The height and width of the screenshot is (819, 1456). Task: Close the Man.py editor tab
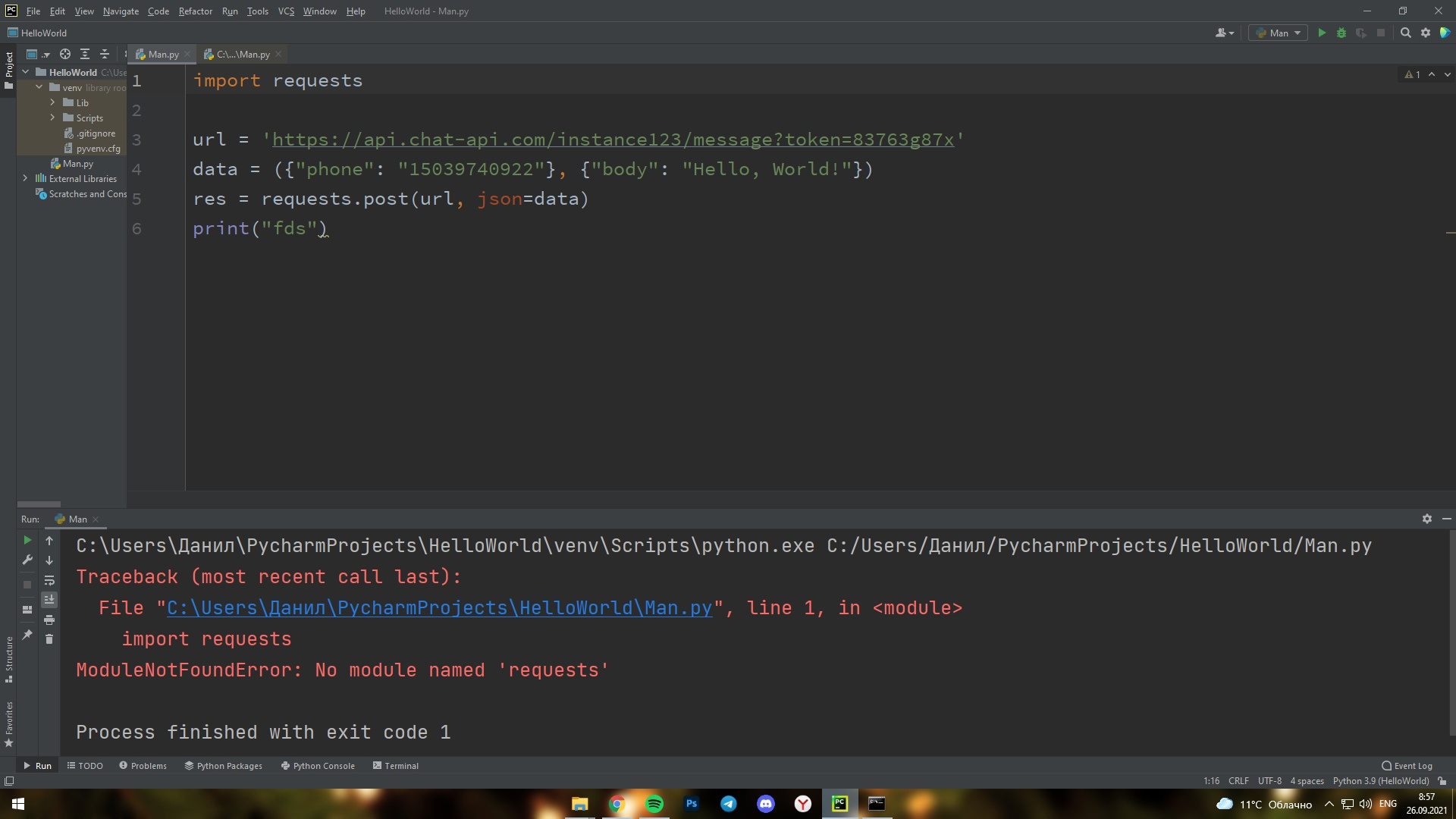pos(187,54)
